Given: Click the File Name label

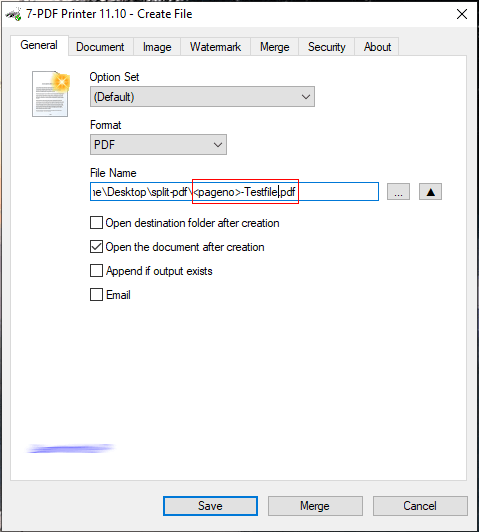Looking at the screenshot, I should point(113,173).
